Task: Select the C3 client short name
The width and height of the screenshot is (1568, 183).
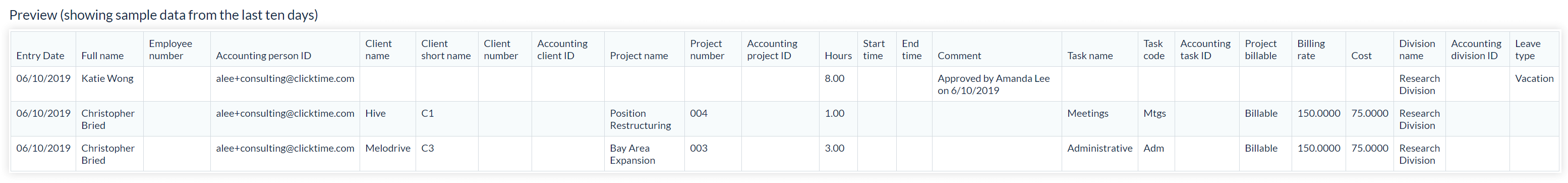Action: tap(427, 148)
